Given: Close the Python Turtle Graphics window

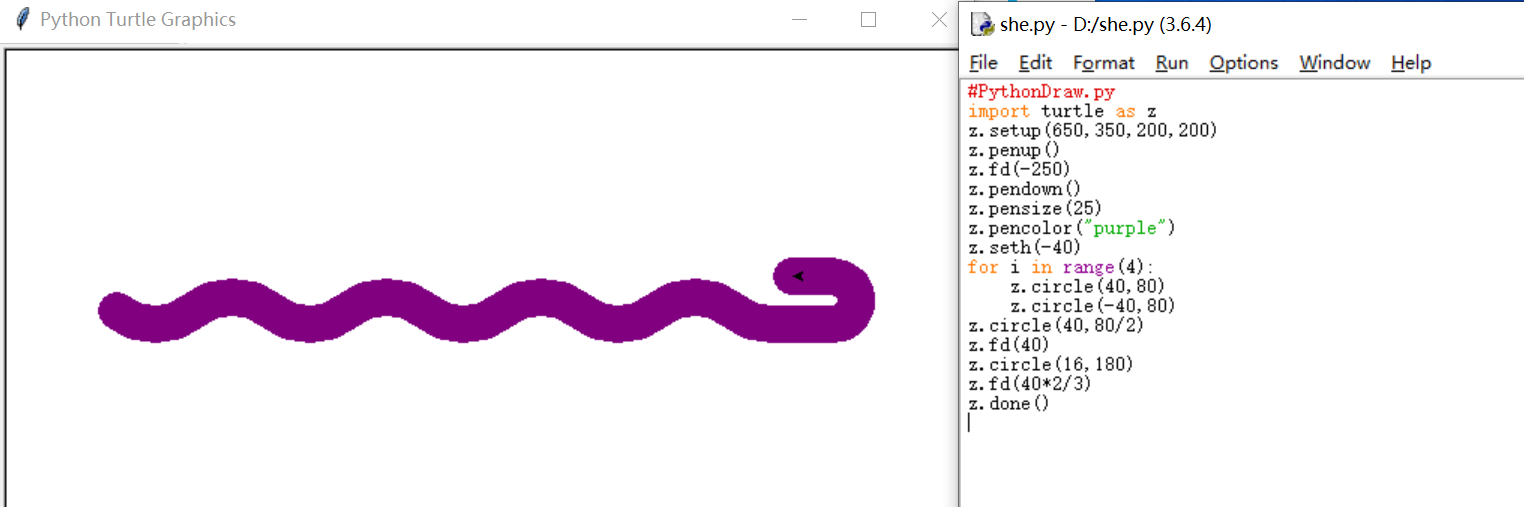Looking at the screenshot, I should [x=939, y=19].
